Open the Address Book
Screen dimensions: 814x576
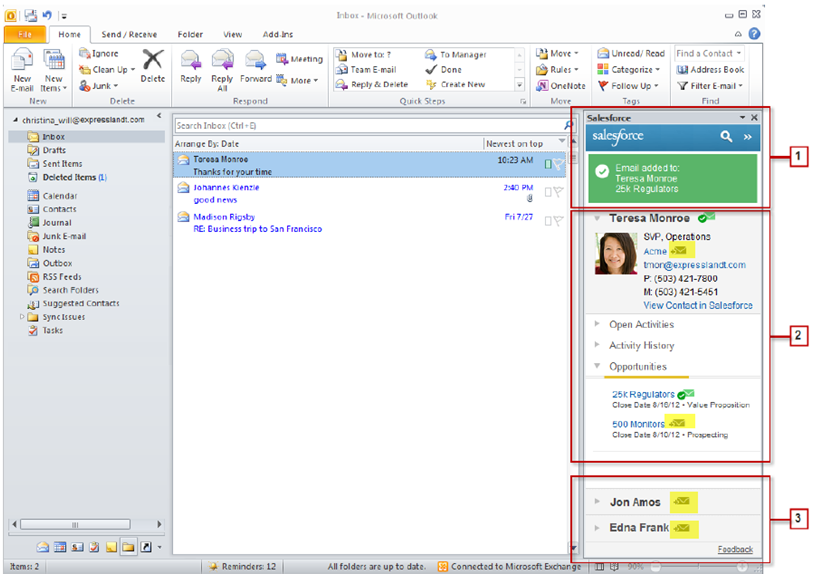pos(710,70)
